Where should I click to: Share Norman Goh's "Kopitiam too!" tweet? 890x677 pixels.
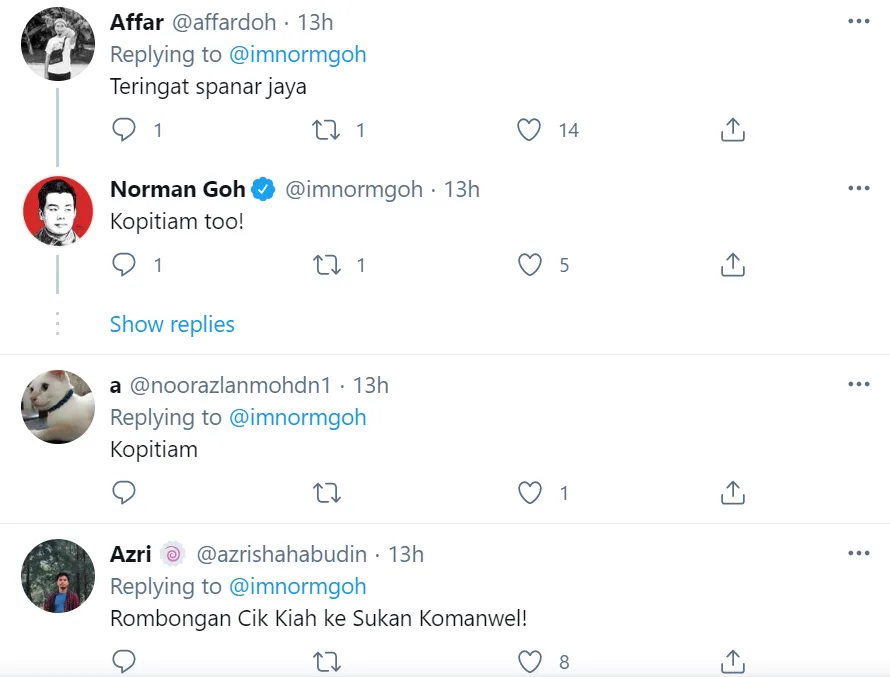pos(732,264)
